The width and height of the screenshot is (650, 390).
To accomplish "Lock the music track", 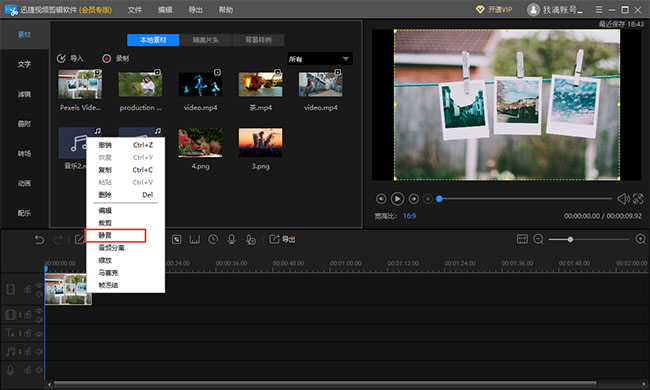I will (x=27, y=351).
